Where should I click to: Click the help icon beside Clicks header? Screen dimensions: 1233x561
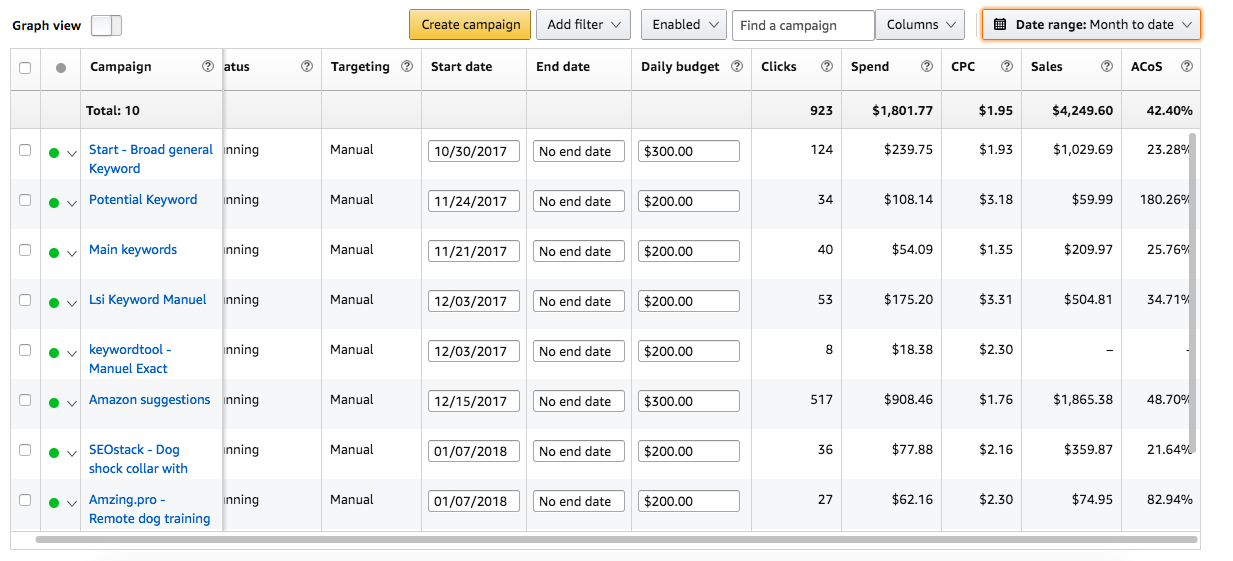click(x=827, y=67)
